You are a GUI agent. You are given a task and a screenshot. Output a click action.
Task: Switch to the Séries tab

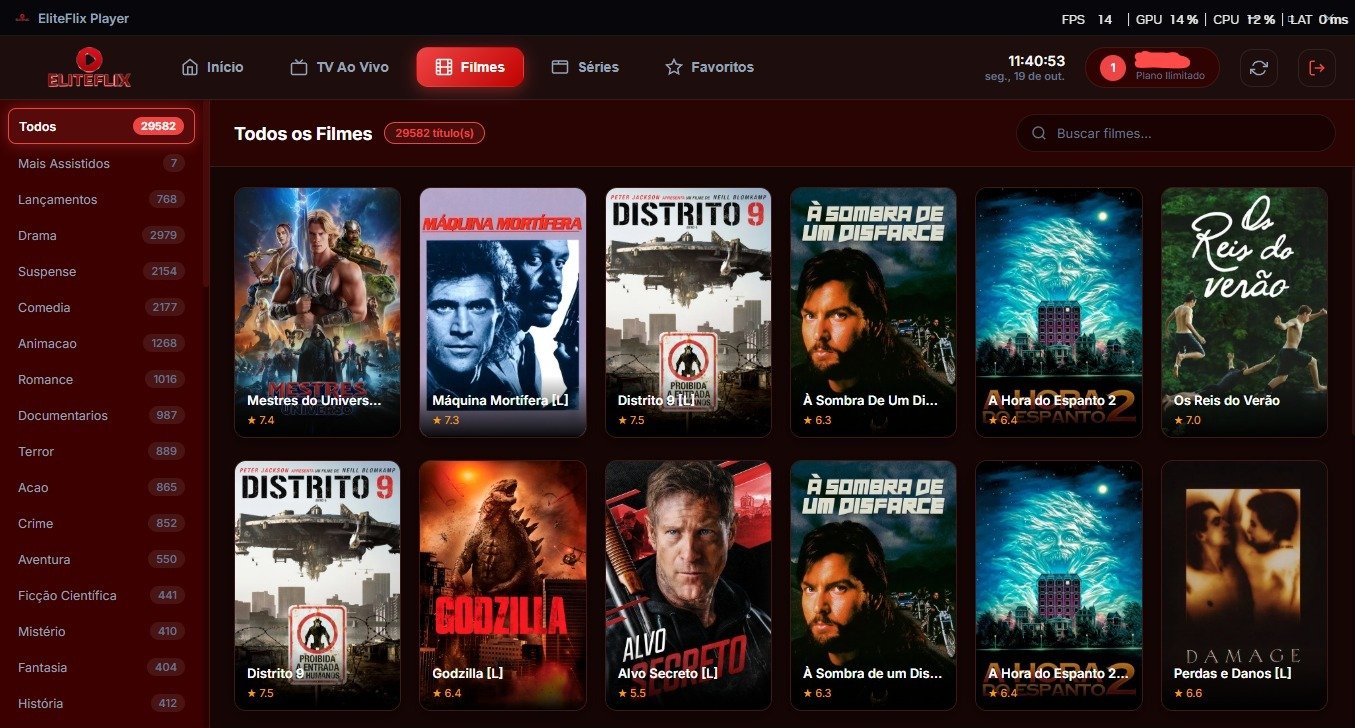pos(585,67)
